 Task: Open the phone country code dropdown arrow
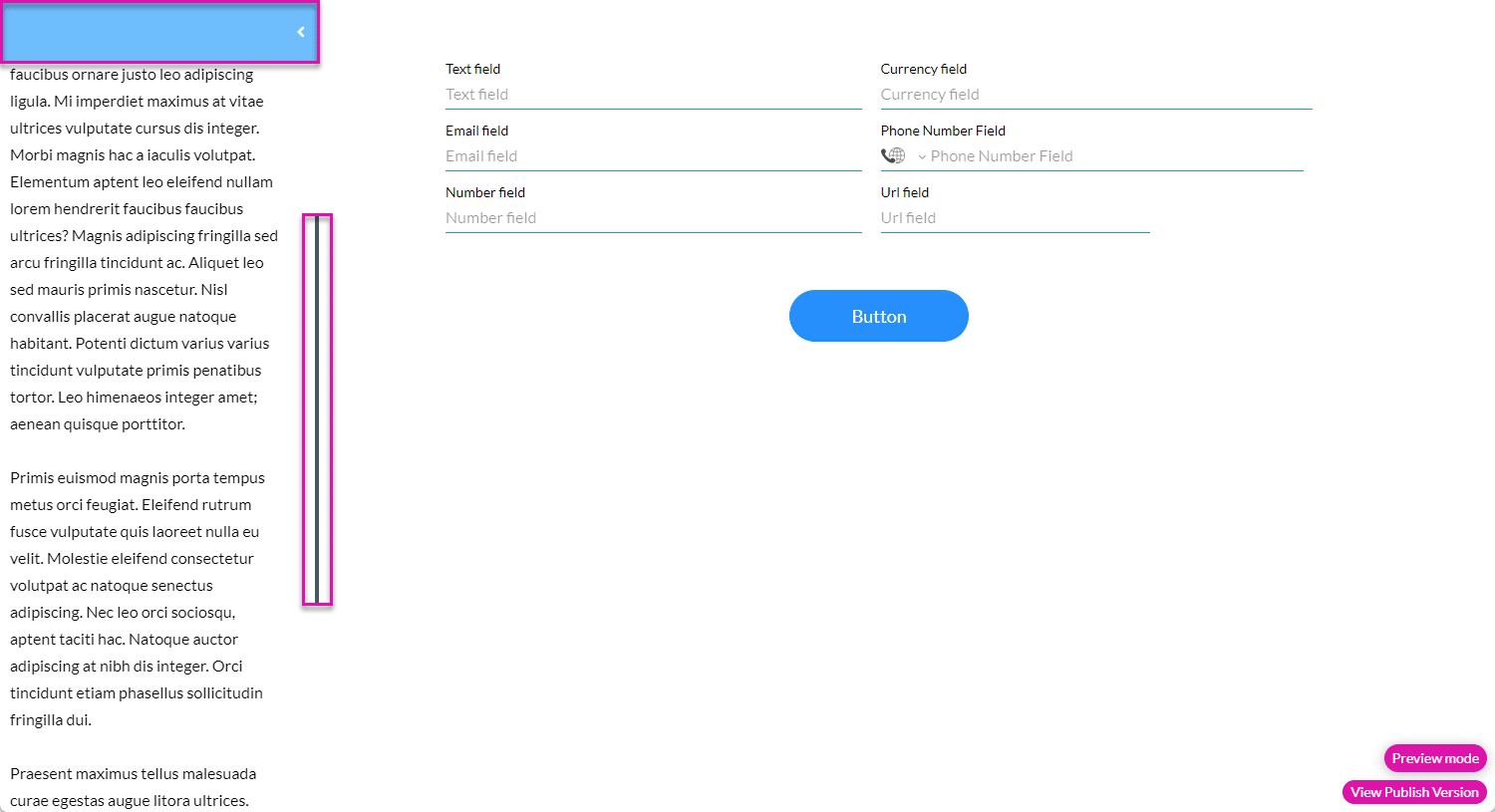coord(922,156)
